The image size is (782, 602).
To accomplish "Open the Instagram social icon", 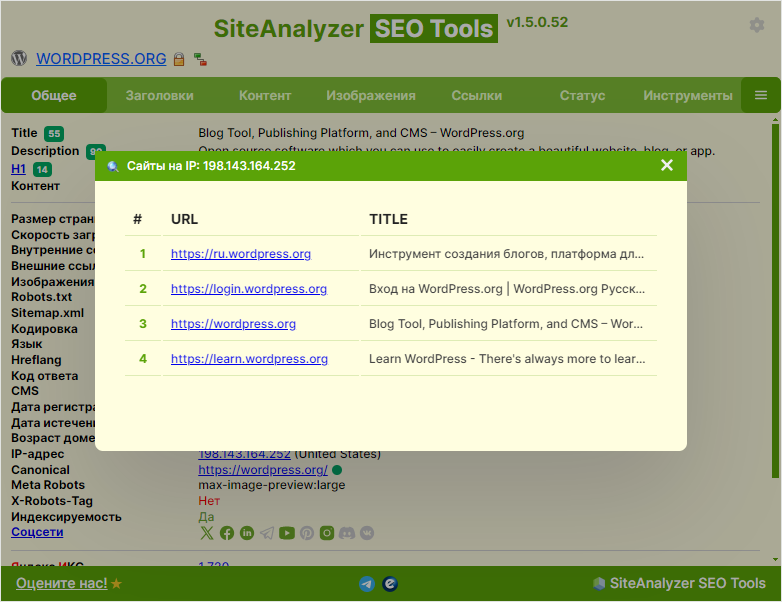I will click(327, 533).
